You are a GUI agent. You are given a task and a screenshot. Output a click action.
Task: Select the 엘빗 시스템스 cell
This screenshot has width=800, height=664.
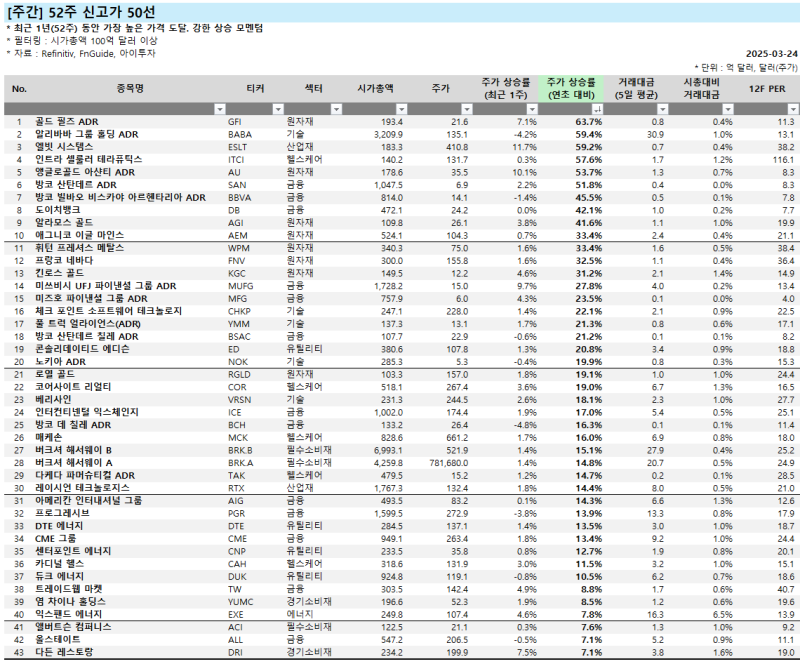(x=64, y=147)
